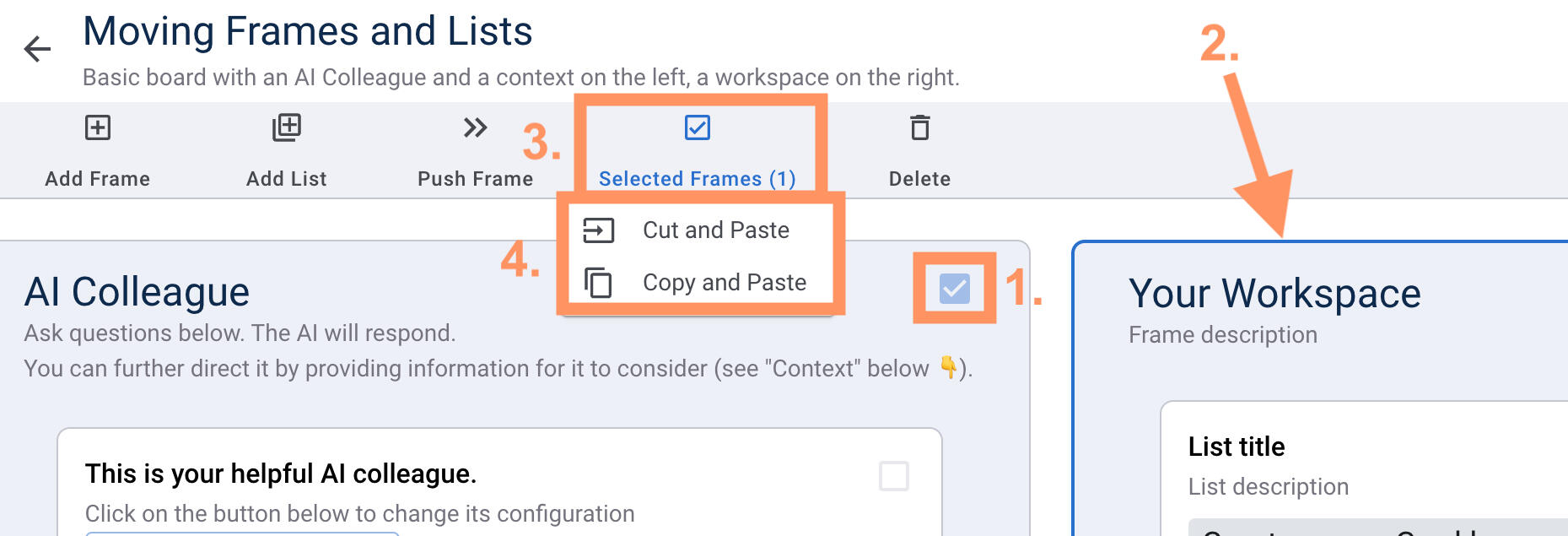
Task: Choose Copy and Paste from the menu
Action: [x=724, y=283]
